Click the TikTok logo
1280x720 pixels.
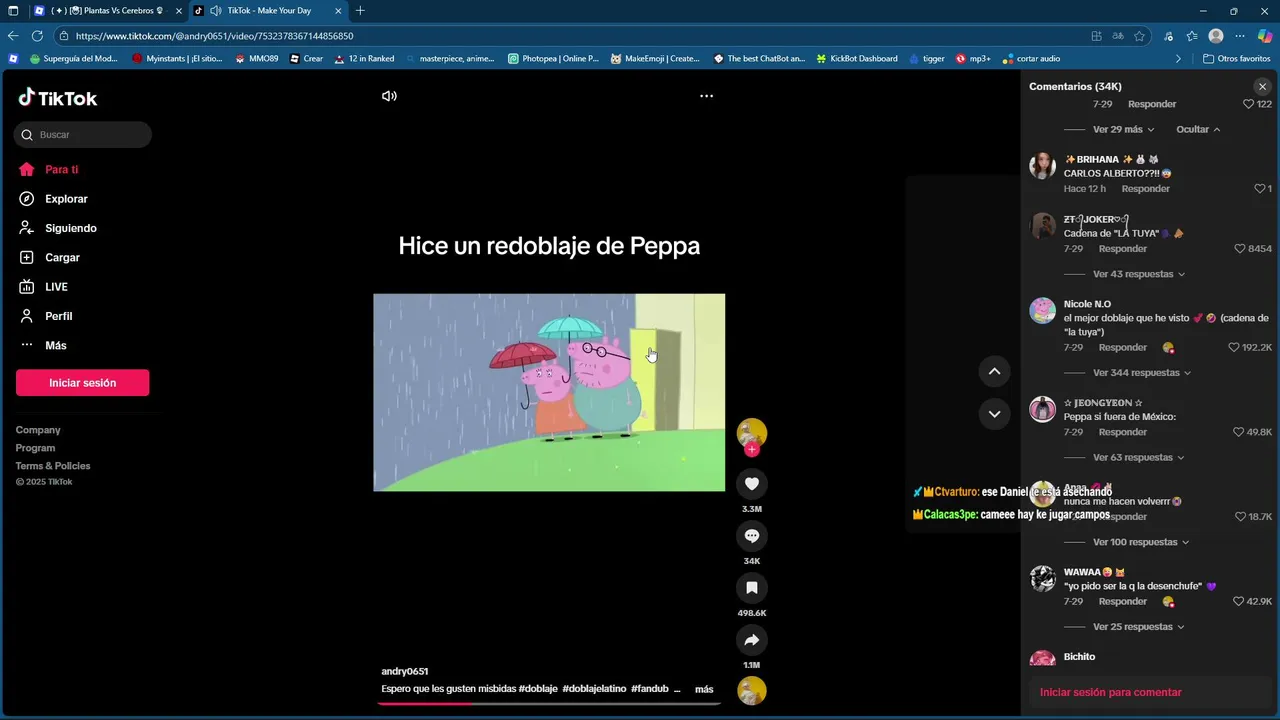click(57, 98)
